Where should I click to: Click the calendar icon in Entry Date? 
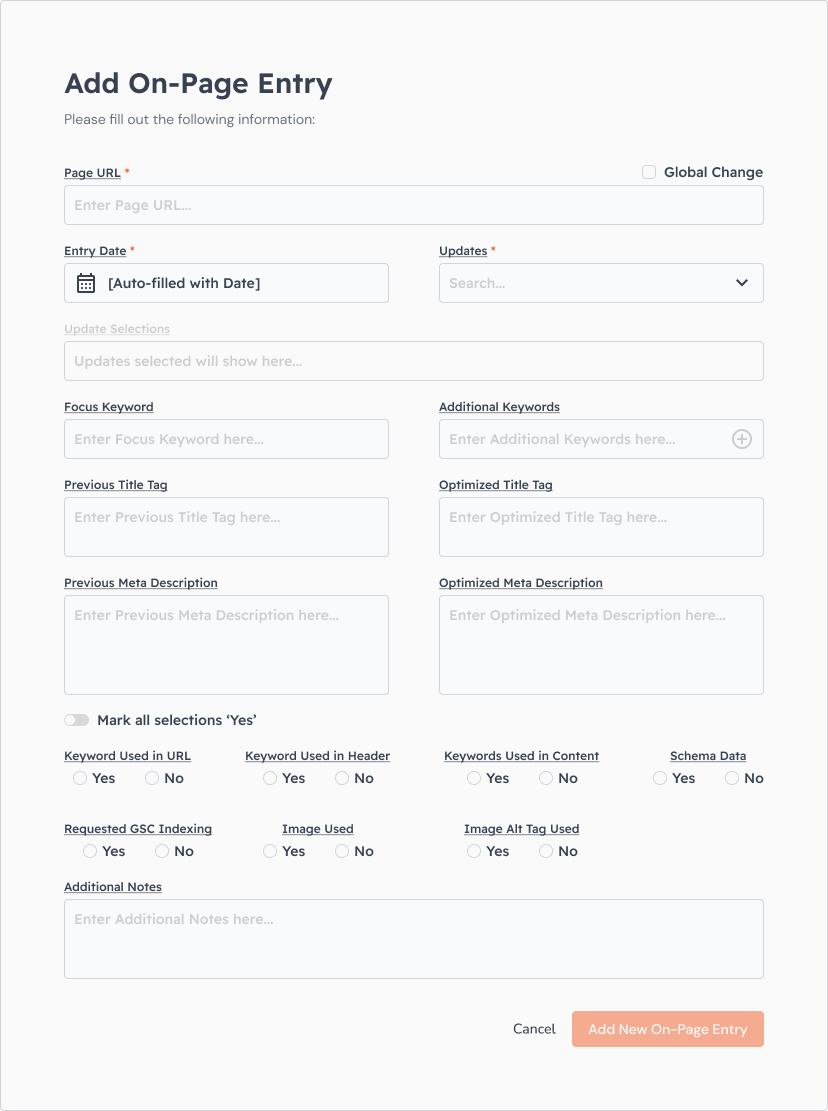[86, 283]
